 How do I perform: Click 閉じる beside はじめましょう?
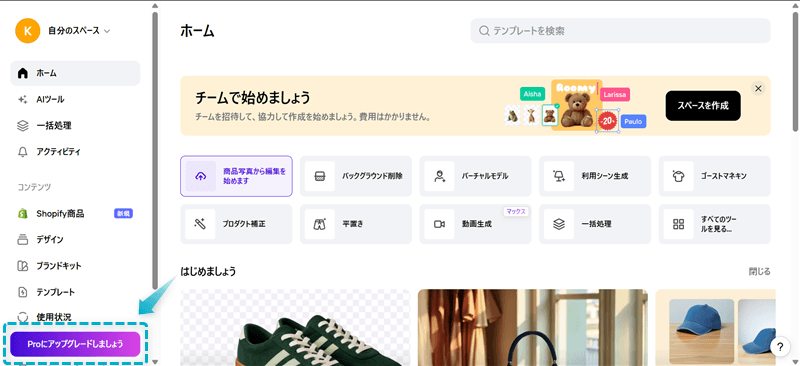(760, 272)
